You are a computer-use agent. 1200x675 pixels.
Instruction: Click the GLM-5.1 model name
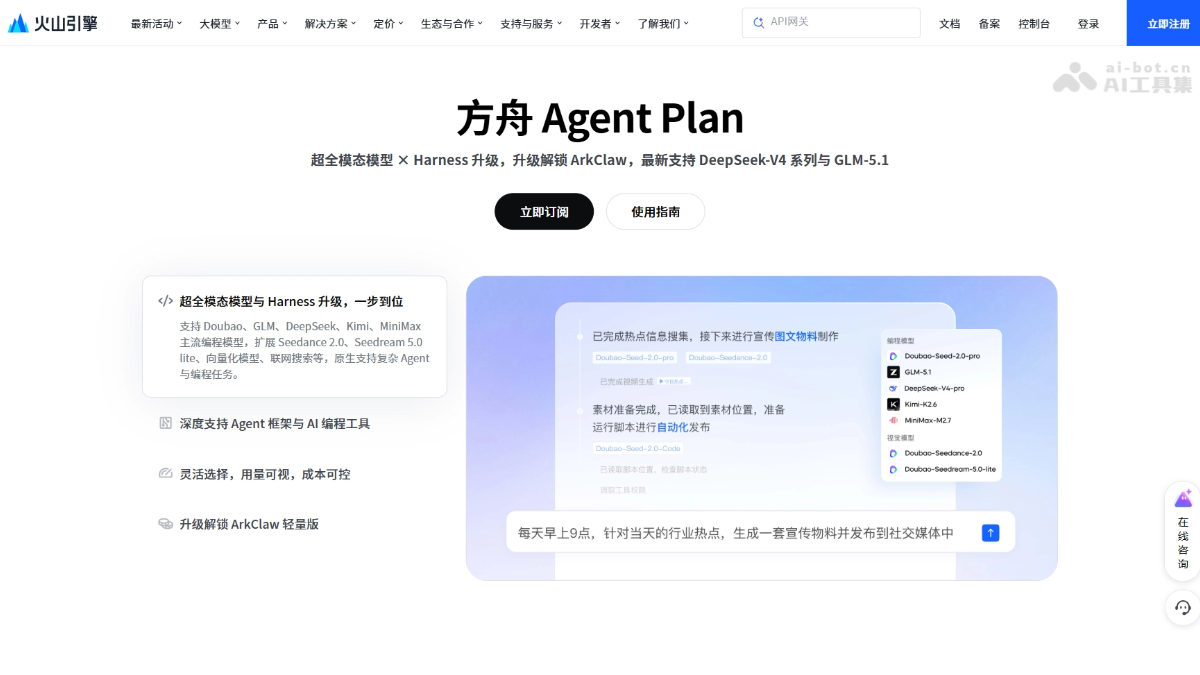pyautogui.click(x=917, y=372)
